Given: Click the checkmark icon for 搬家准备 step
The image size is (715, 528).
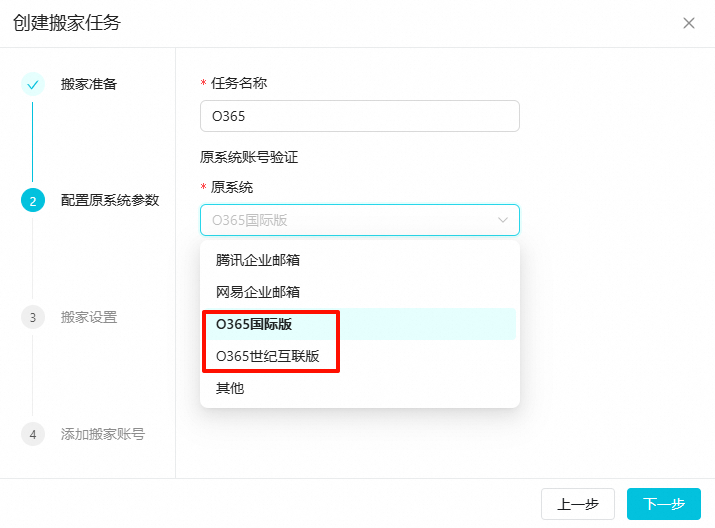Looking at the screenshot, I should coord(33,84).
